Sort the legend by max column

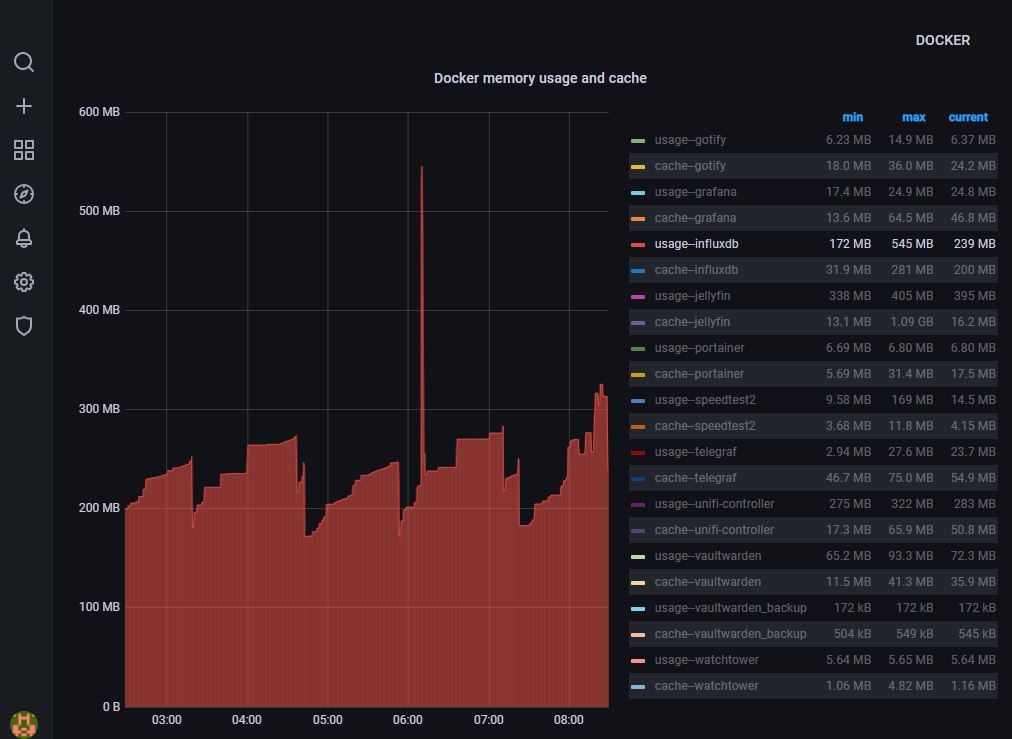point(913,117)
